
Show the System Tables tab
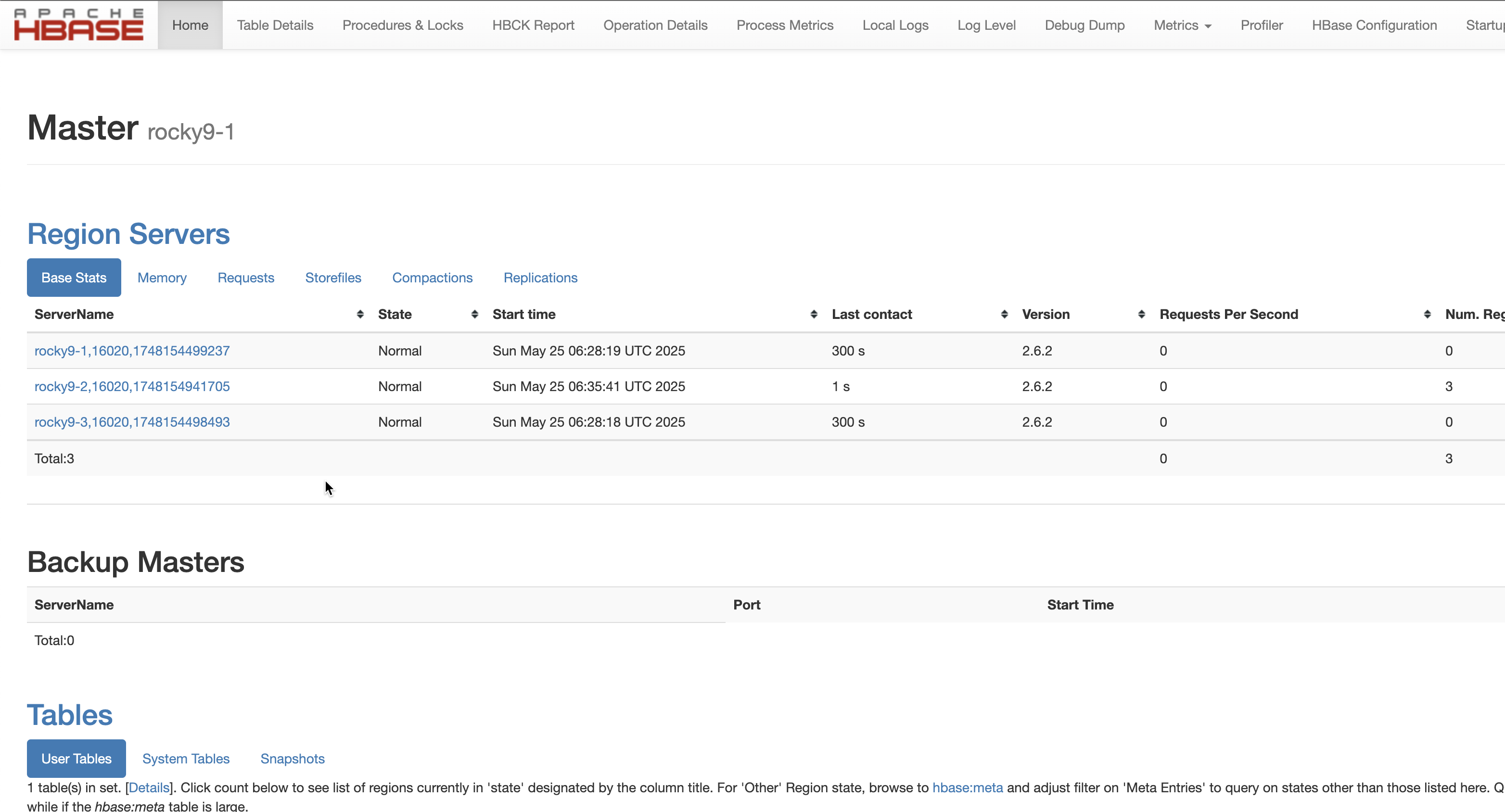186,758
